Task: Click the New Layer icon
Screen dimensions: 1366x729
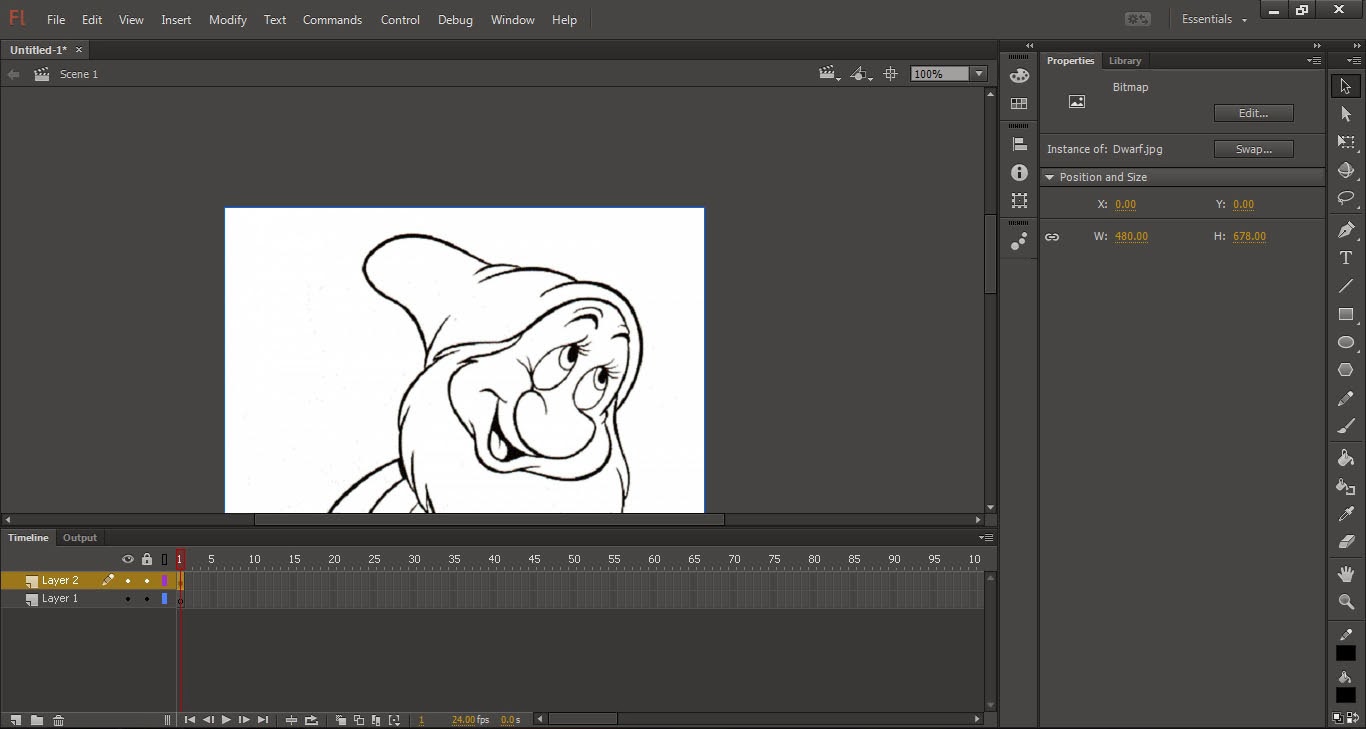Action: (16, 720)
